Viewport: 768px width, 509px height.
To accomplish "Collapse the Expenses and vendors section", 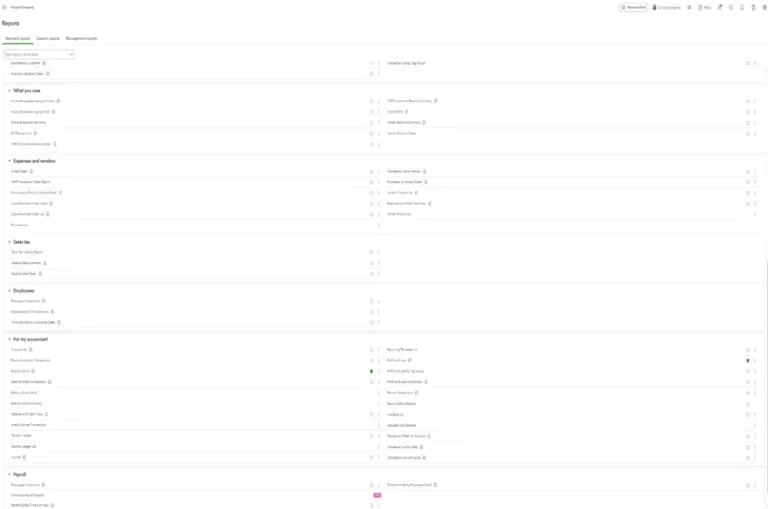I will pos(9,161).
